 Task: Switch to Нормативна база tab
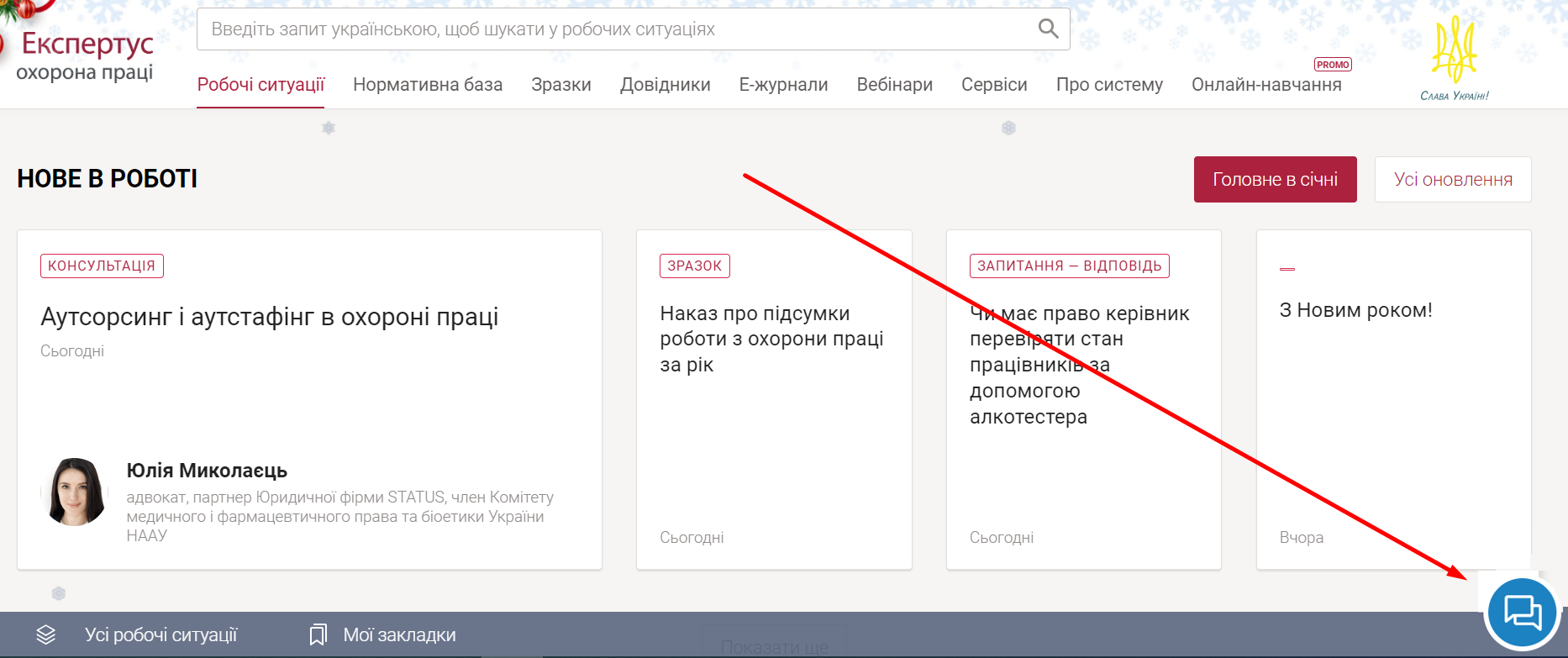pyautogui.click(x=428, y=85)
